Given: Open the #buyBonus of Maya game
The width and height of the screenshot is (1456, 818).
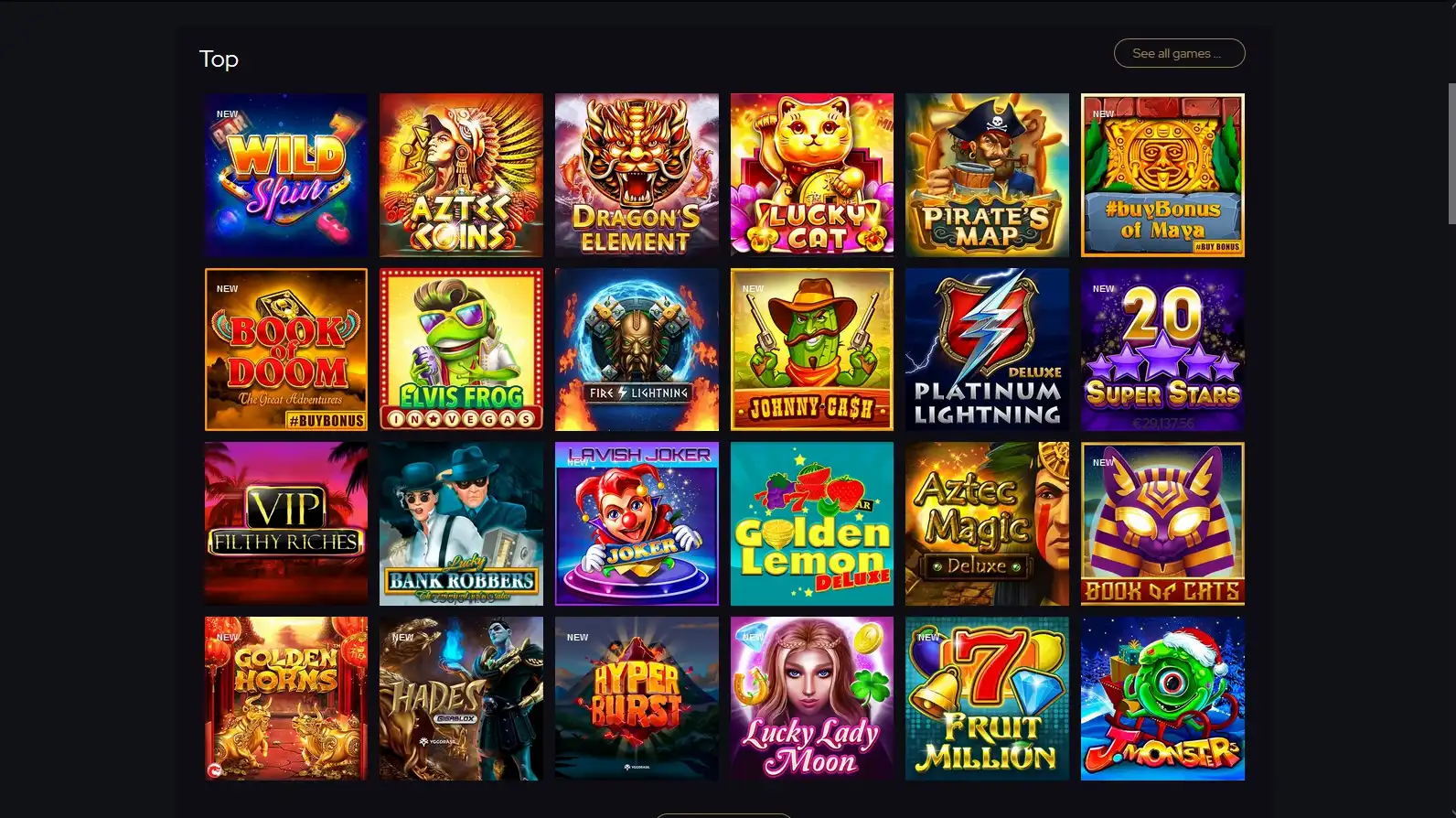Looking at the screenshot, I should pos(1162,175).
